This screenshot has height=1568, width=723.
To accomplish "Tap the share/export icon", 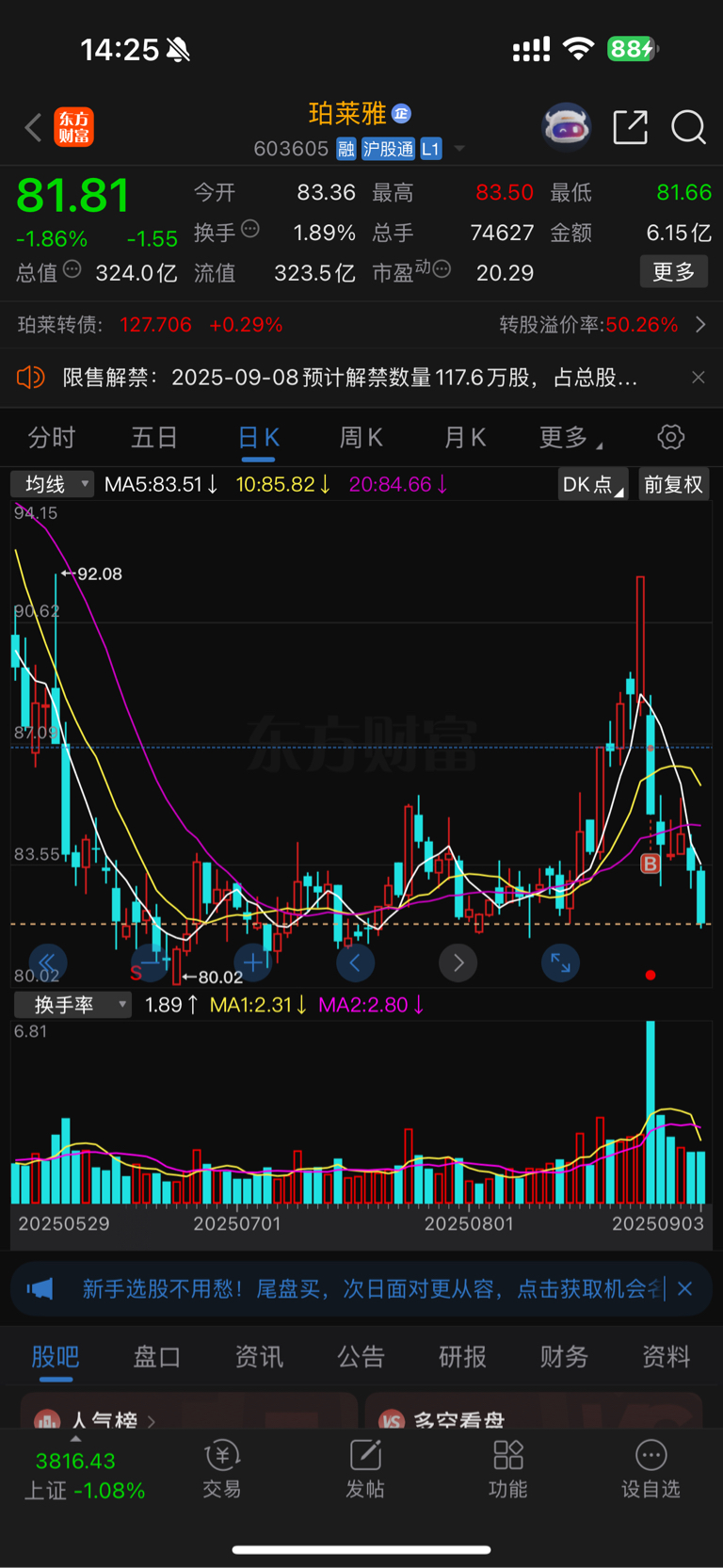I will (x=630, y=127).
